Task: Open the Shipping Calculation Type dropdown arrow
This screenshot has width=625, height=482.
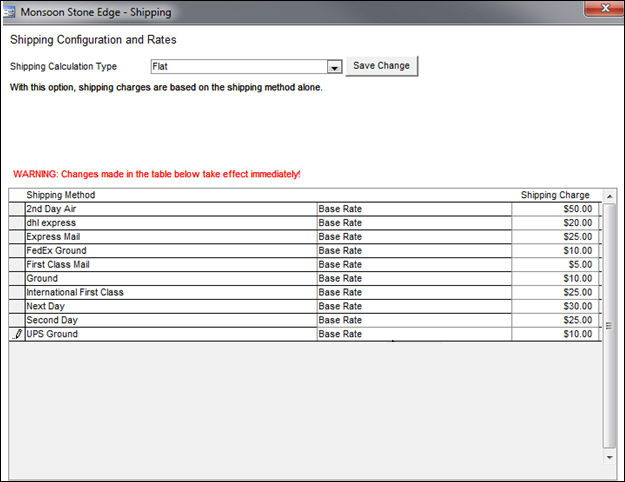Action: click(335, 67)
